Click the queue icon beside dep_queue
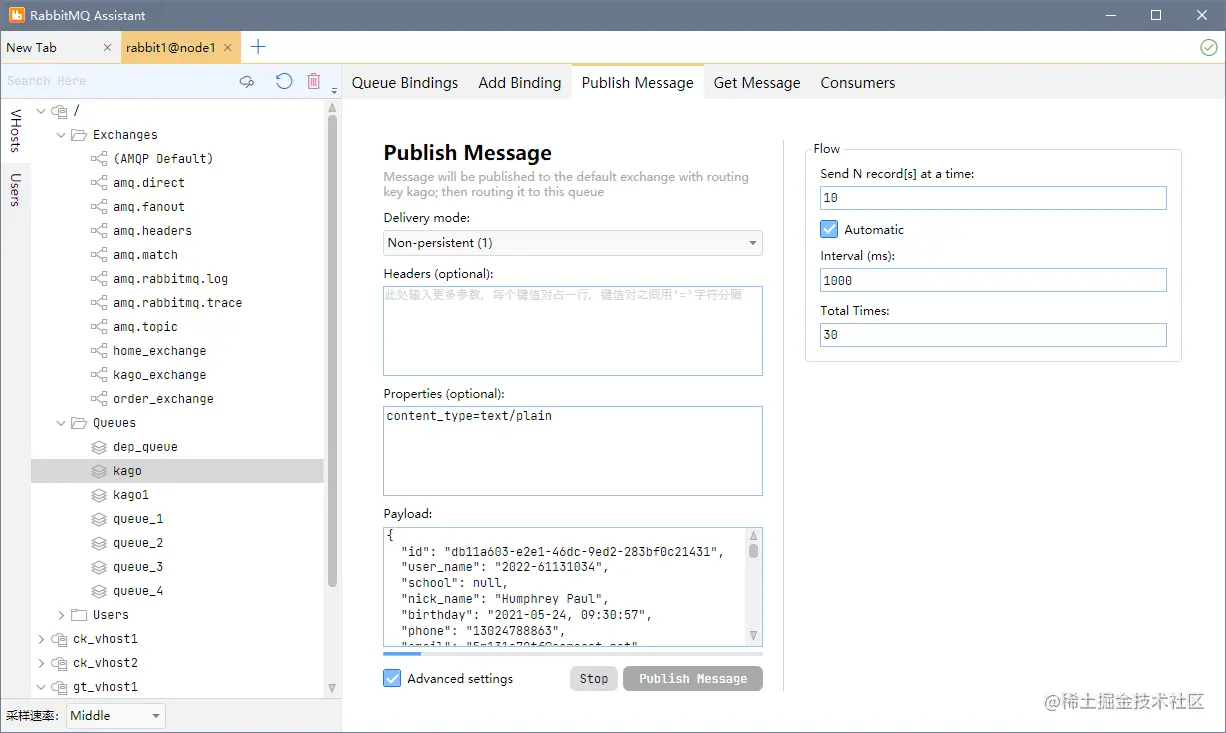Image resolution: width=1226 pixels, height=733 pixels. tap(99, 447)
